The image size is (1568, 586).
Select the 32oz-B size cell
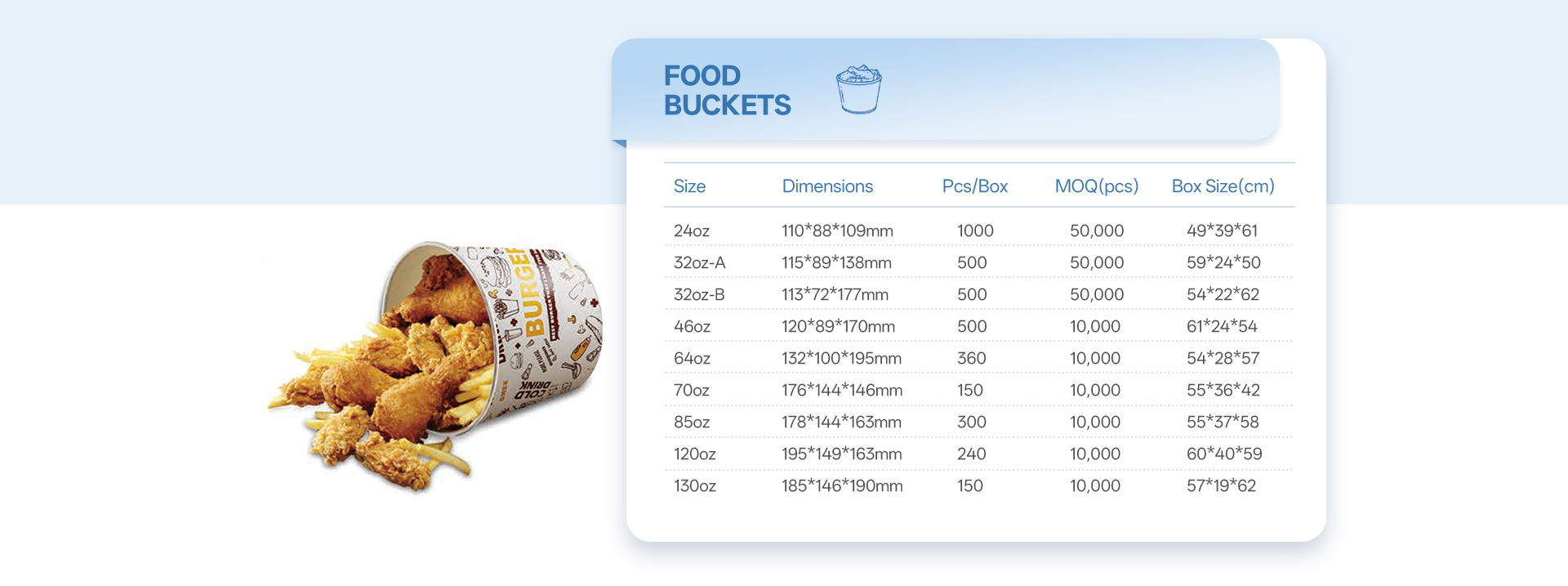click(x=699, y=295)
